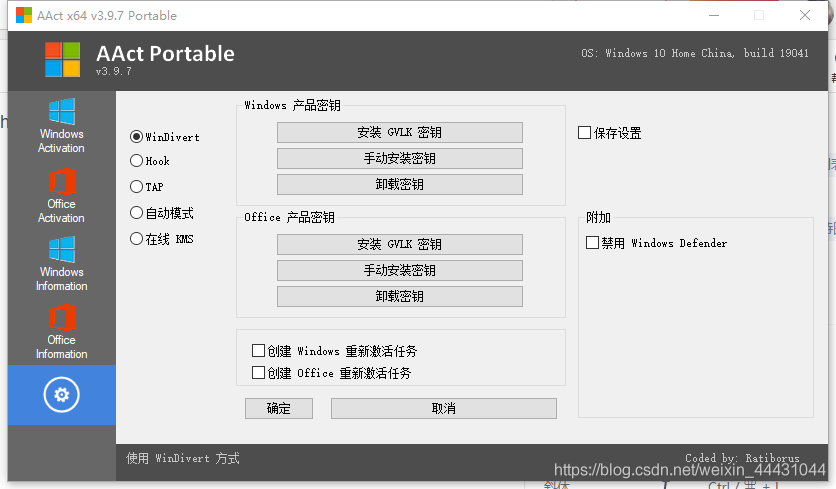Viewport: 836px width, 489px height.
Task: Click the AAct Portable logo in header
Action: 63,60
